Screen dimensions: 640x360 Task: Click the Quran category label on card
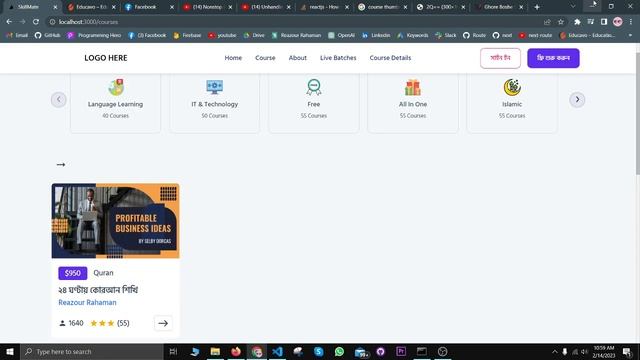point(103,273)
